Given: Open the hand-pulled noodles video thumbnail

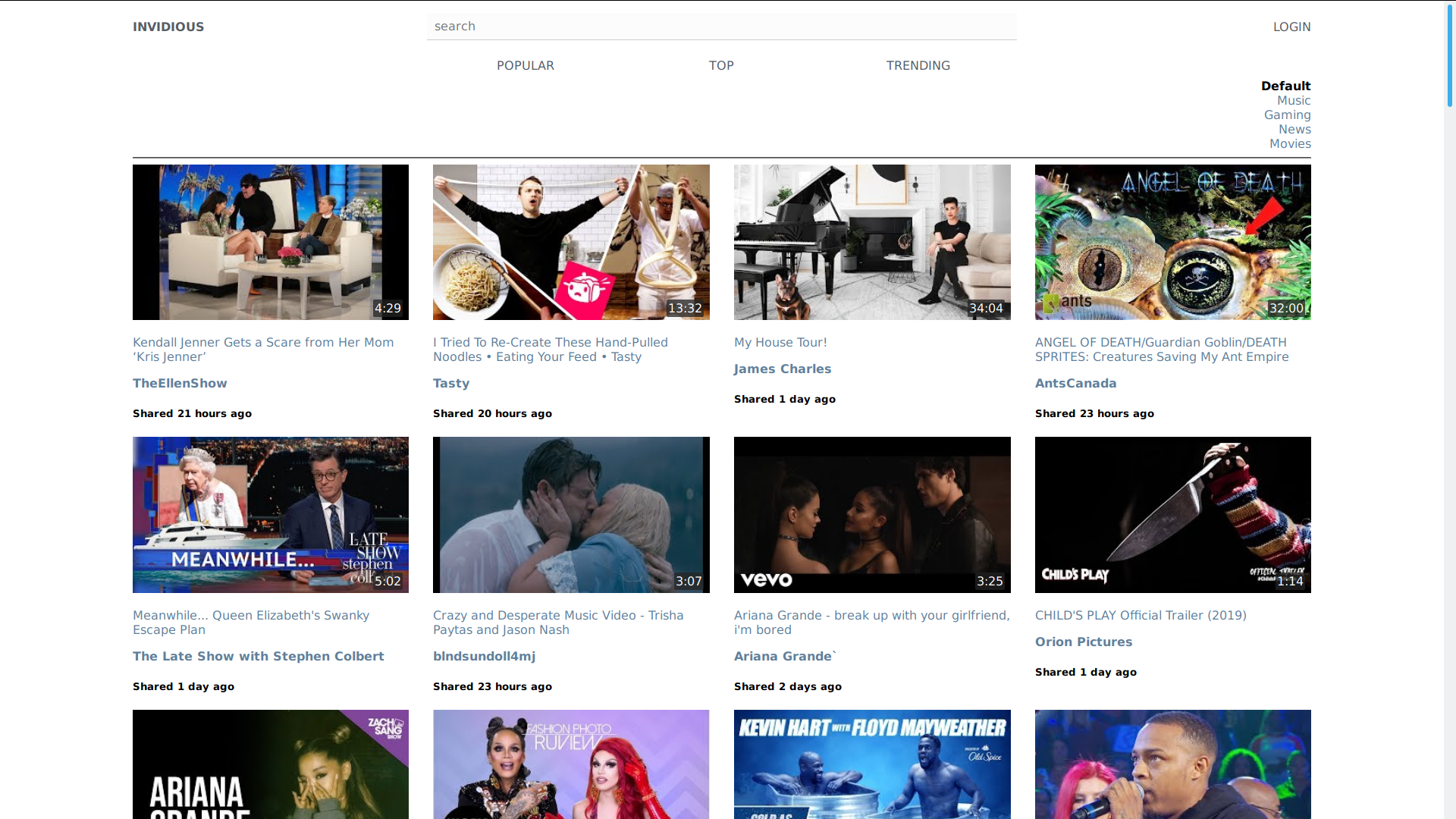Looking at the screenshot, I should click(x=571, y=242).
